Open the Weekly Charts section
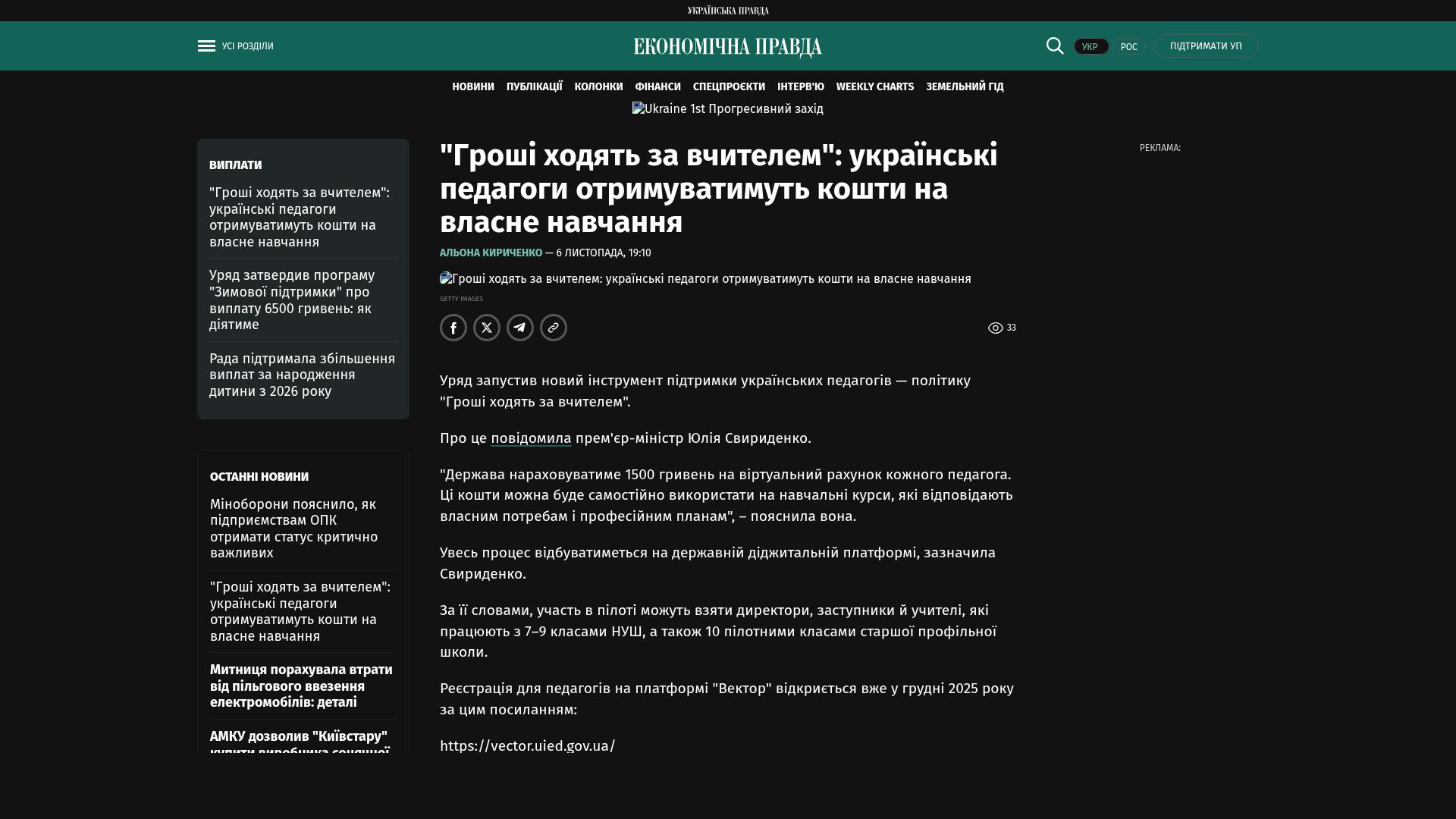This screenshot has width=1456, height=819. point(874,87)
